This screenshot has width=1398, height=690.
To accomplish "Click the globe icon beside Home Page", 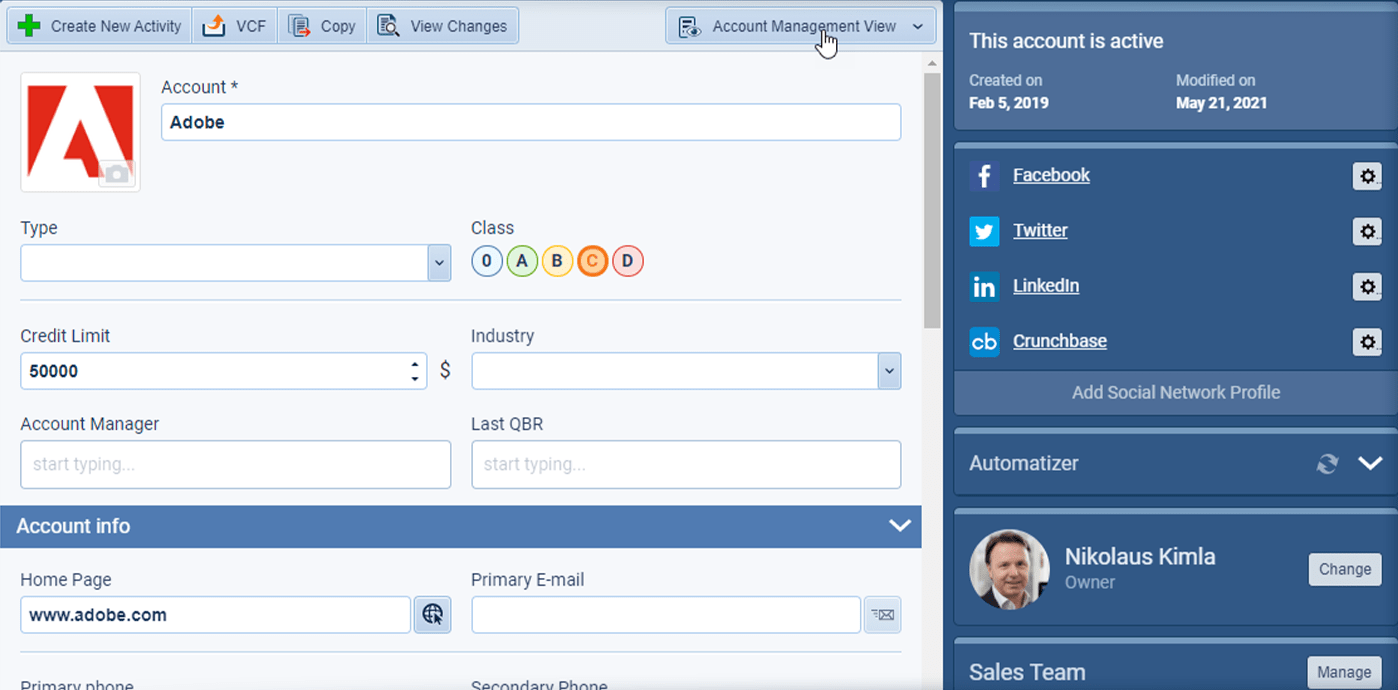I will 432,614.
